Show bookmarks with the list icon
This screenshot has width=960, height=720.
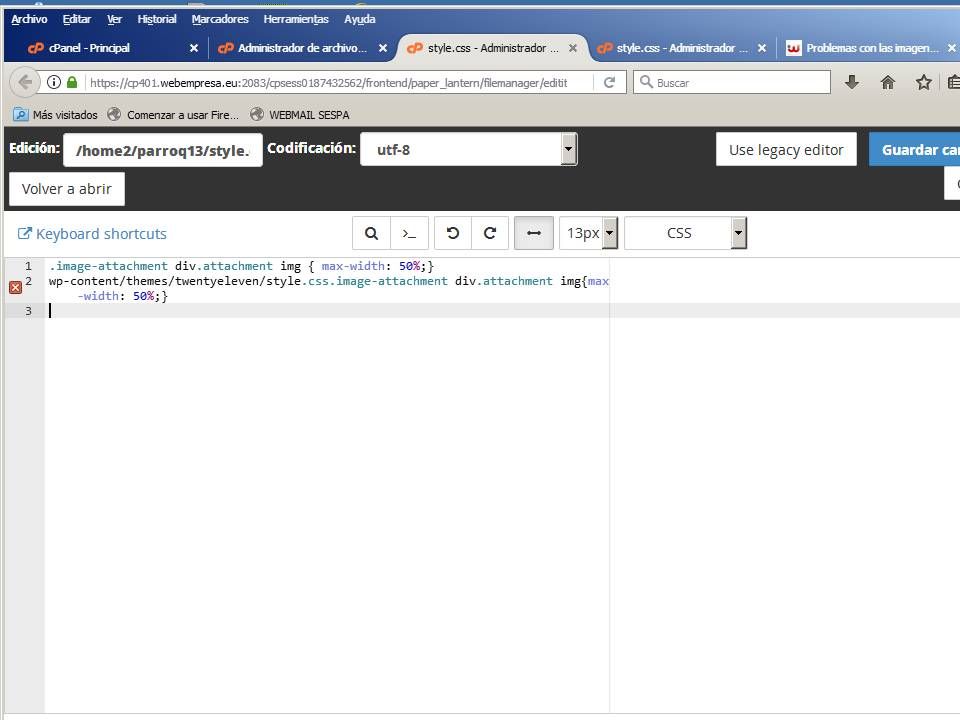tap(953, 82)
